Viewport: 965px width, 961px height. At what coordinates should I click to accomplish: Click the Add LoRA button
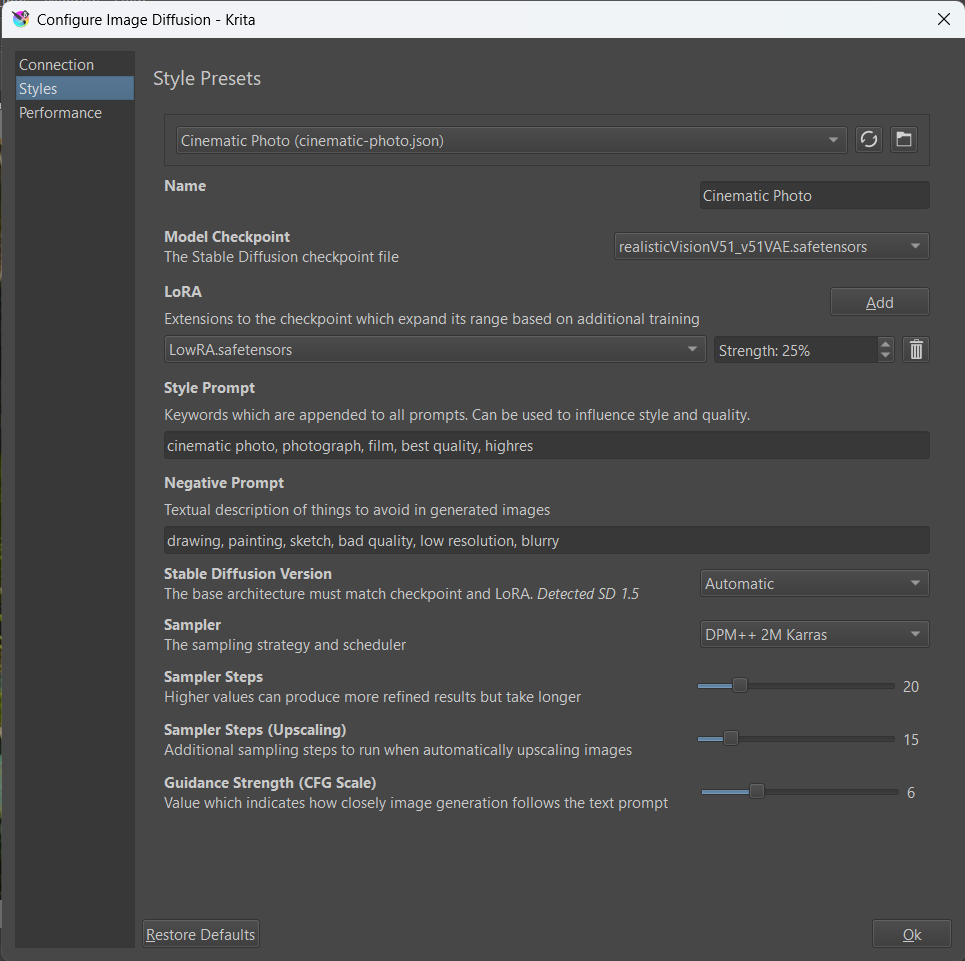[x=879, y=302]
